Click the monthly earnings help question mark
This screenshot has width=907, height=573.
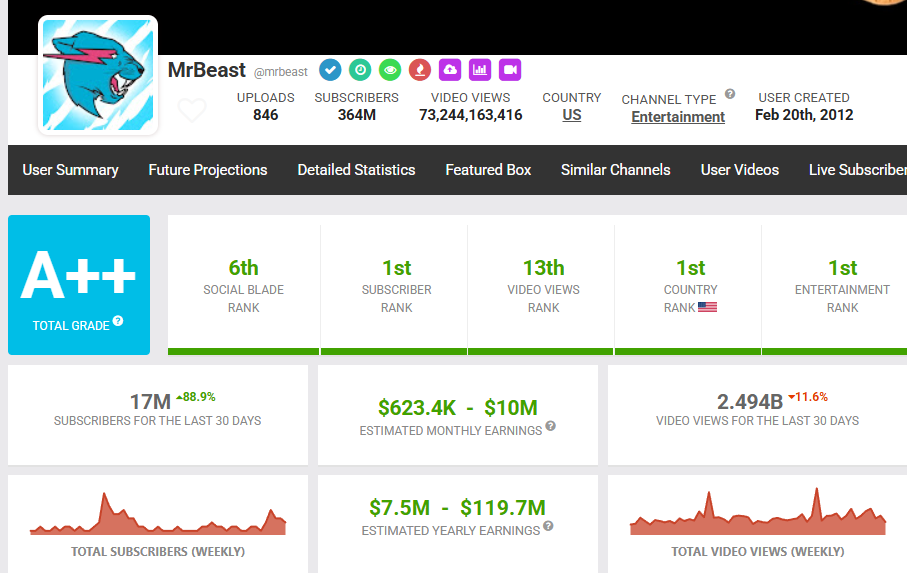click(551, 426)
